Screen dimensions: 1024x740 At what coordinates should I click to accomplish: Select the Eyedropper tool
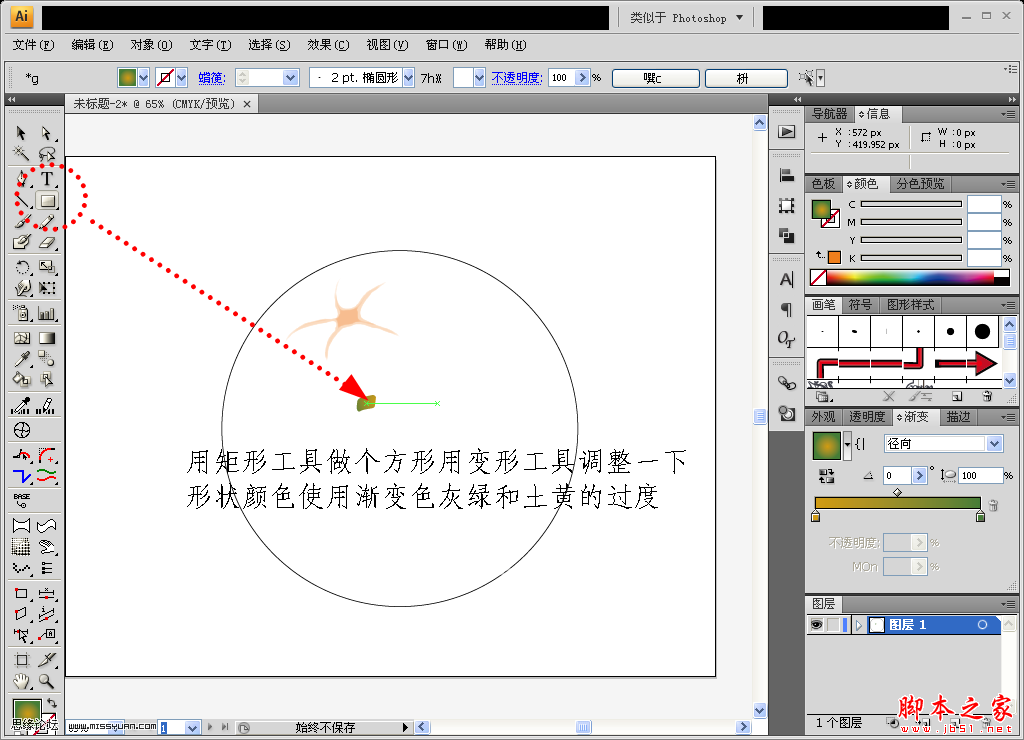pos(22,359)
